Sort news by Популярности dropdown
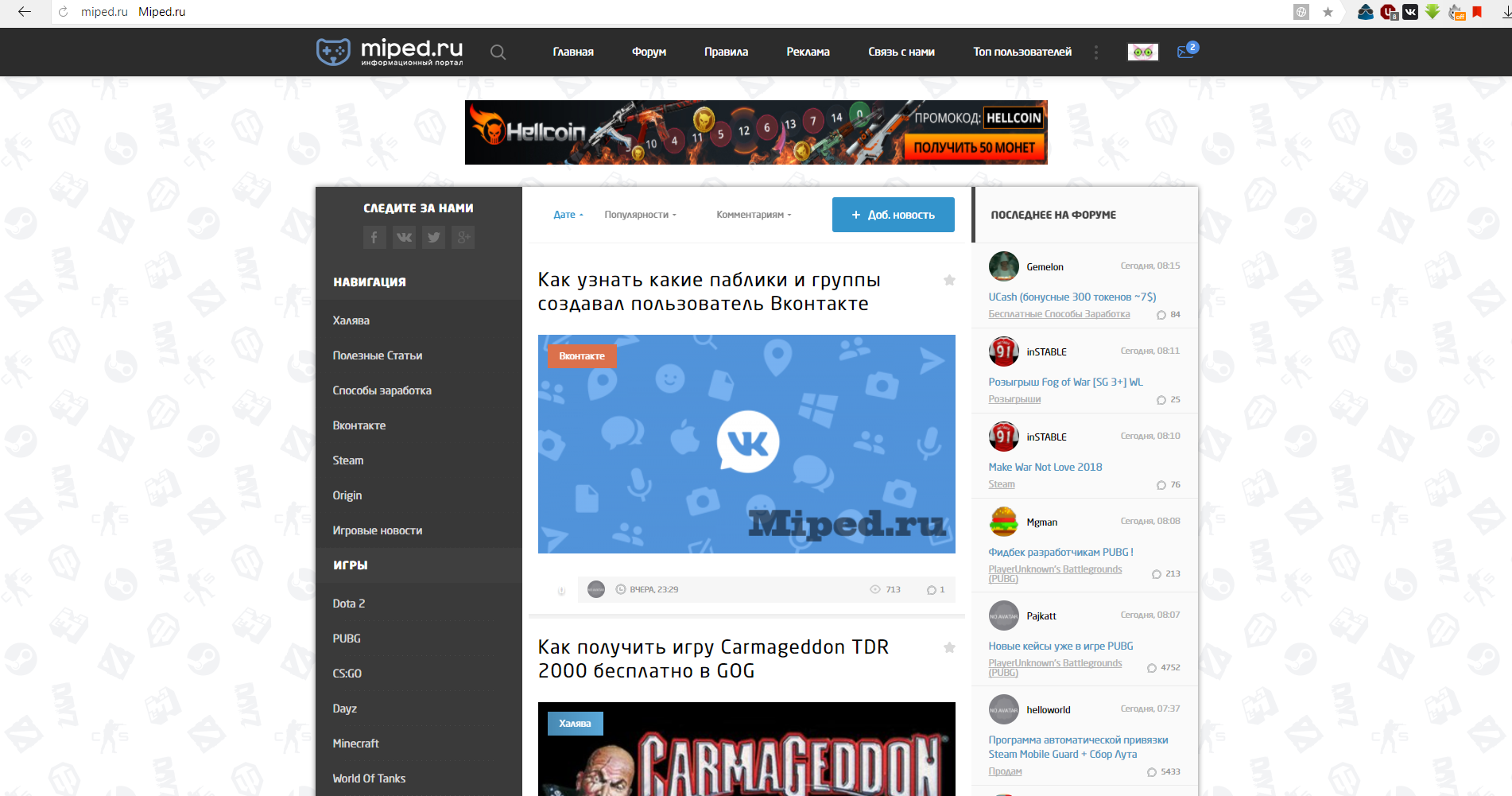The width and height of the screenshot is (1512, 796). pos(640,215)
